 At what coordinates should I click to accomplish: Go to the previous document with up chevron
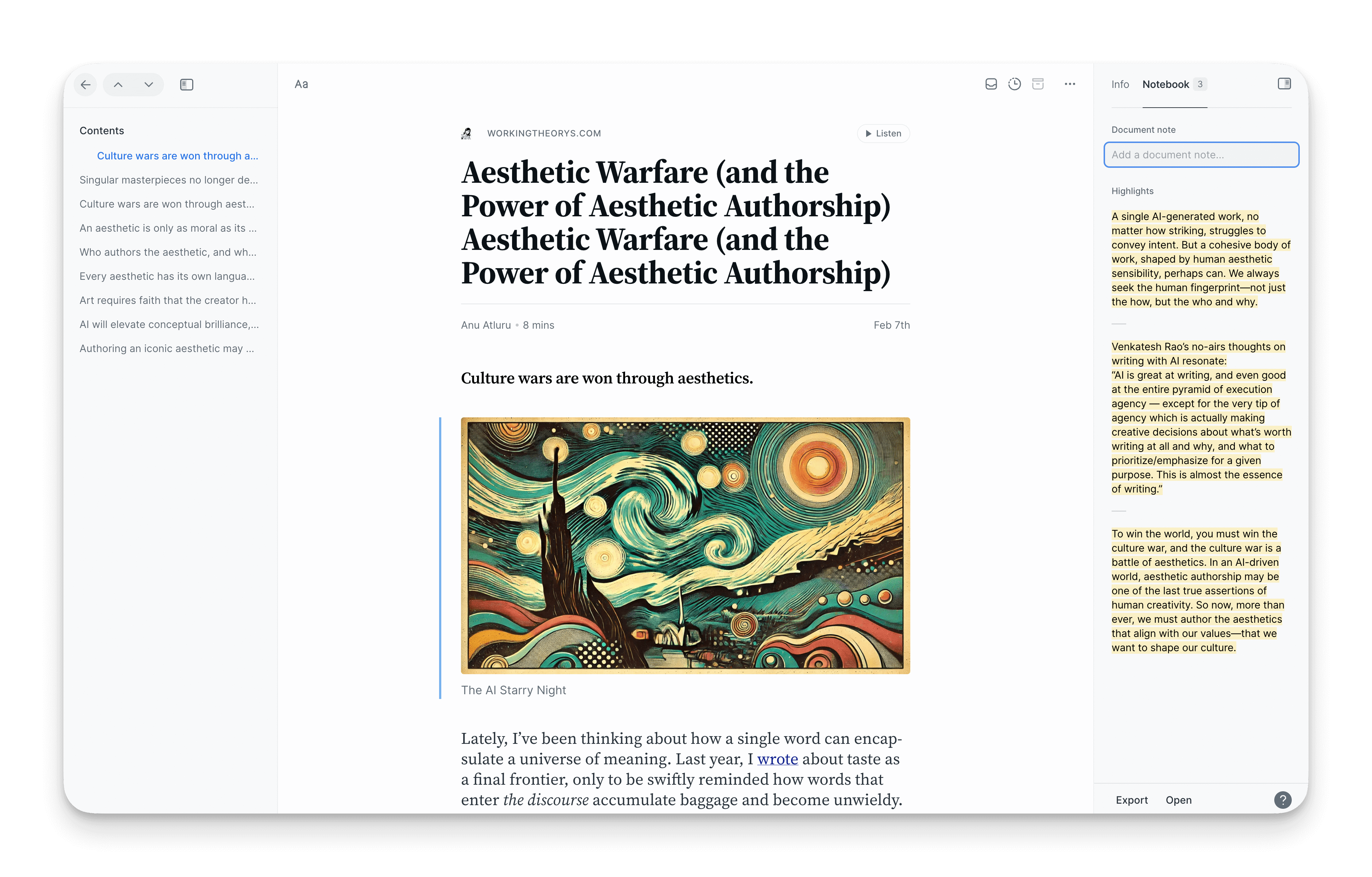[x=119, y=84]
